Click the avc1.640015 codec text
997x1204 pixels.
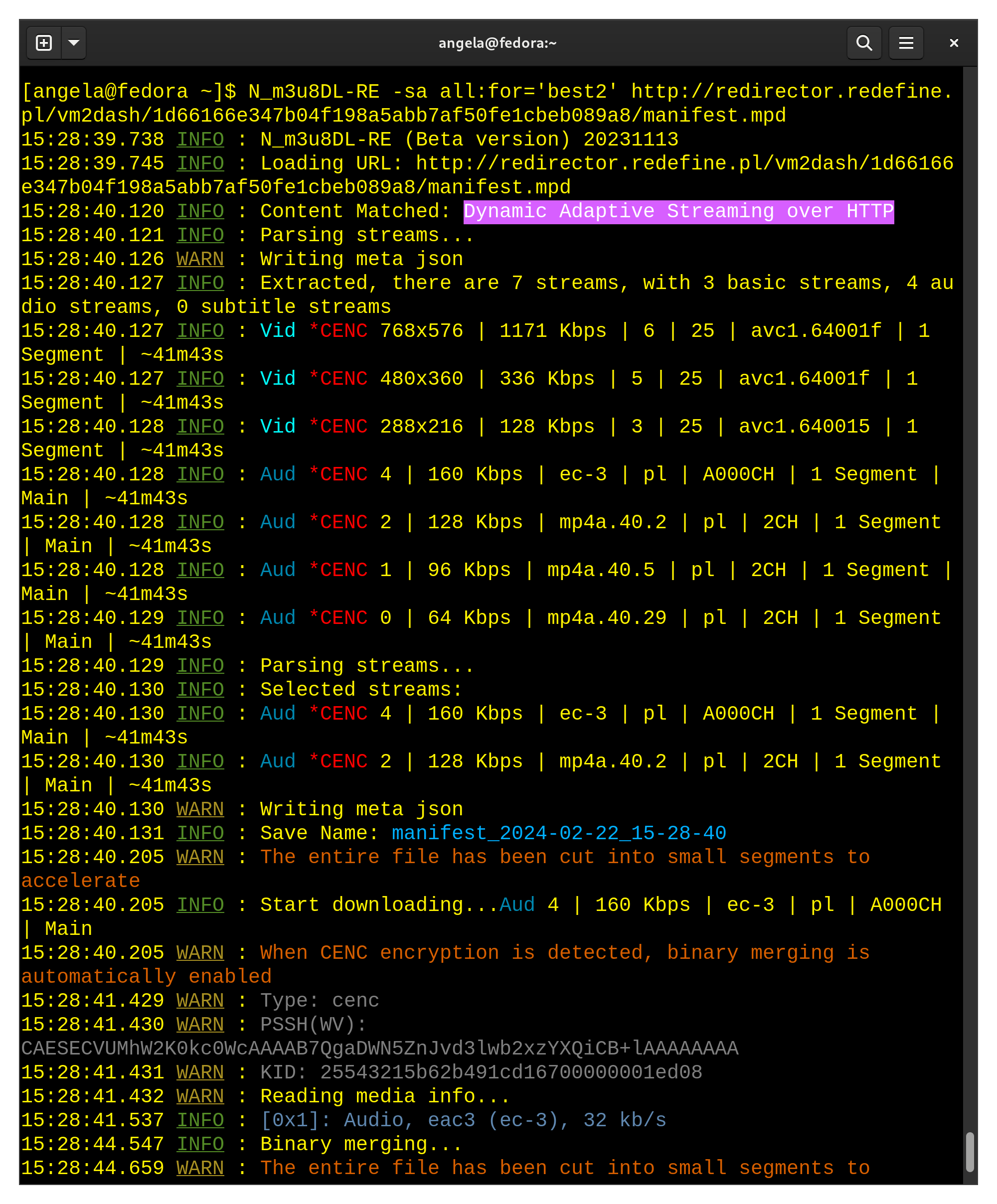(x=804, y=427)
